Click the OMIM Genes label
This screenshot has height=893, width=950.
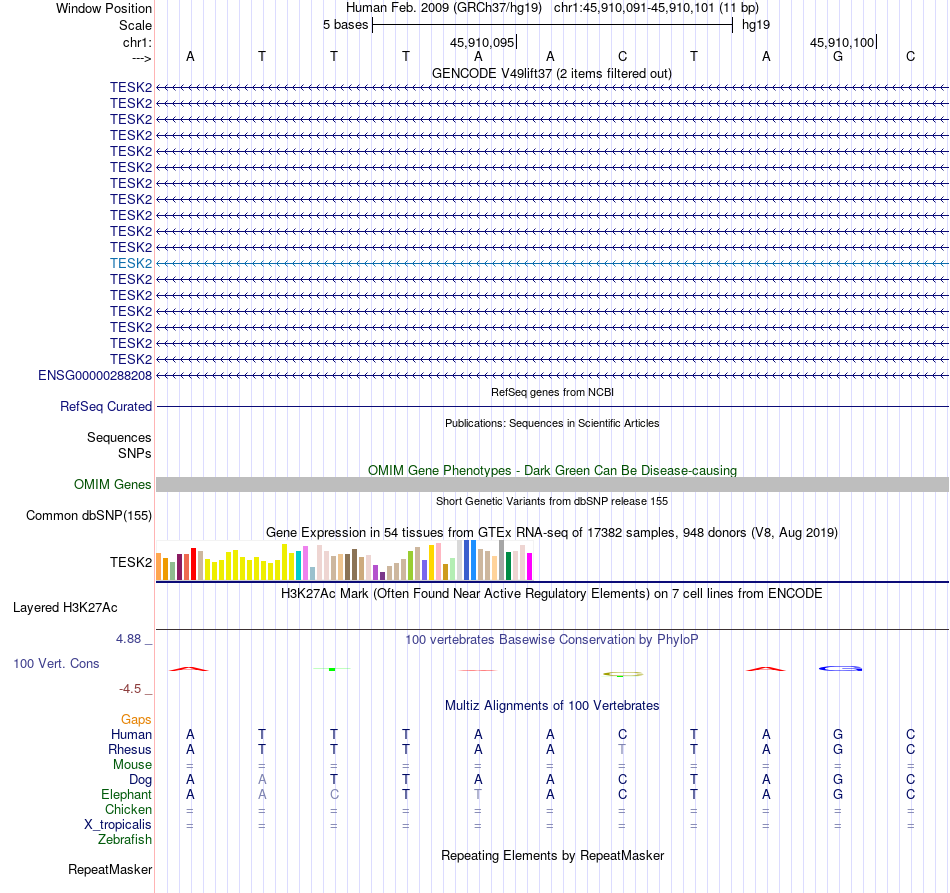point(113,485)
